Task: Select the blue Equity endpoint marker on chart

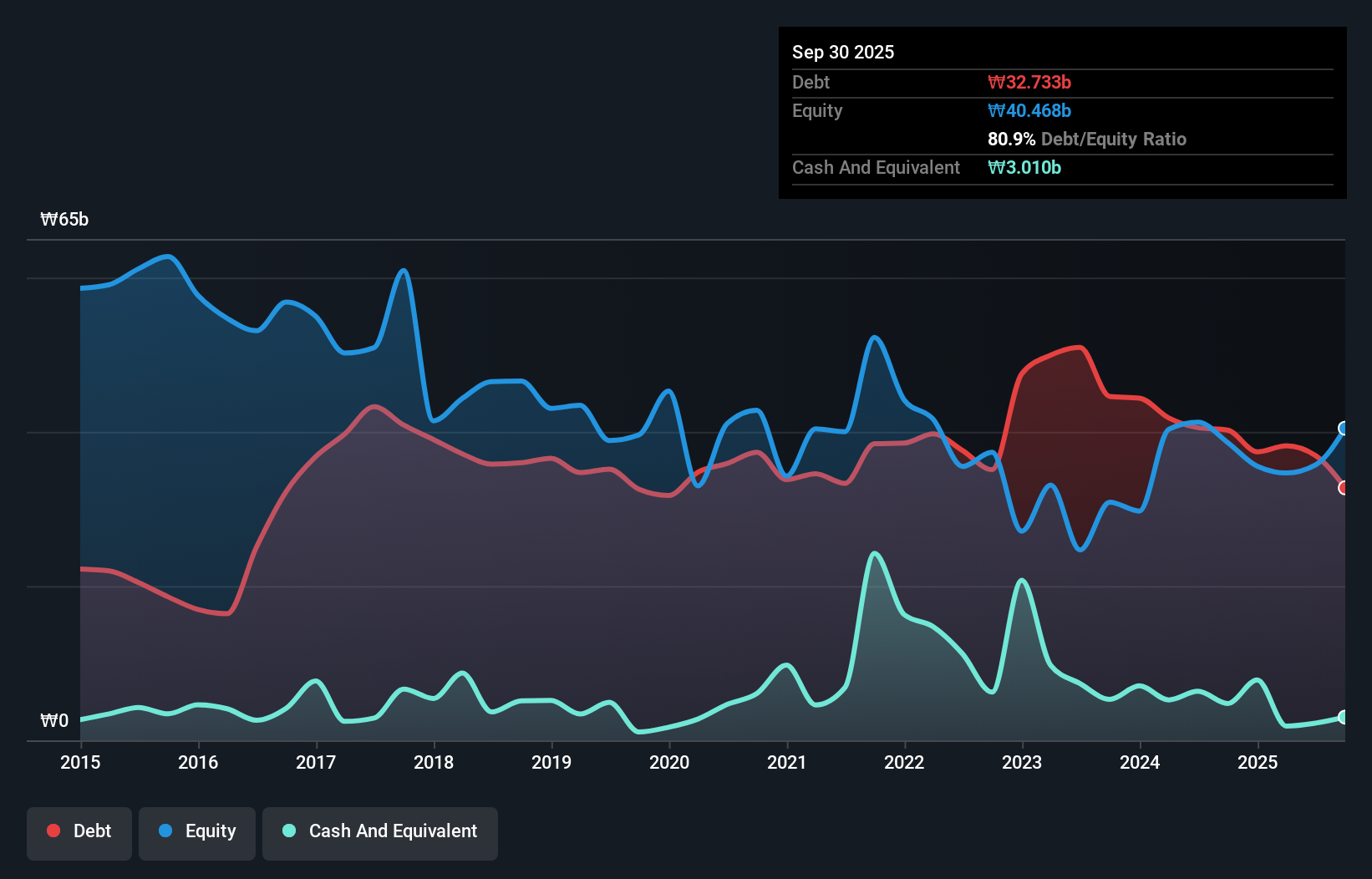Action: [x=1342, y=429]
